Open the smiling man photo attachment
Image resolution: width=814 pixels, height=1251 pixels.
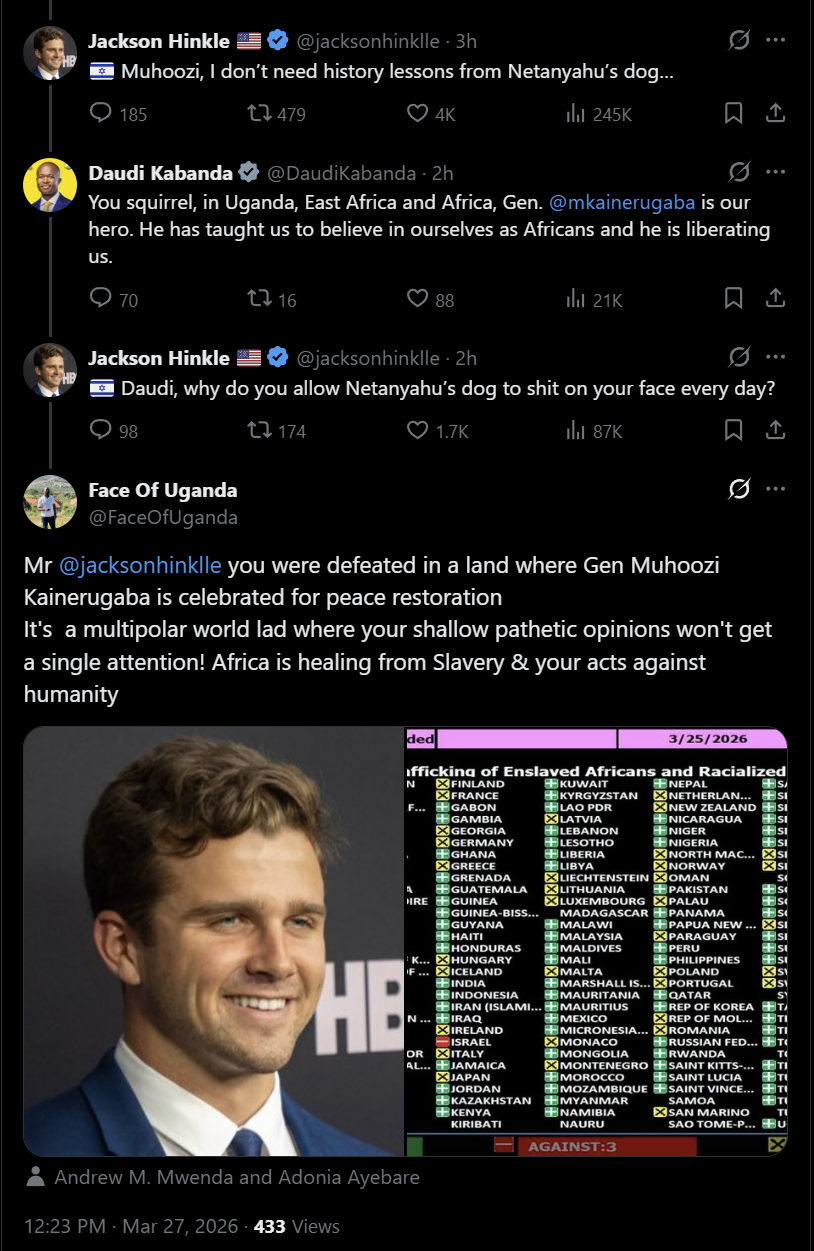pyautogui.click(x=213, y=941)
